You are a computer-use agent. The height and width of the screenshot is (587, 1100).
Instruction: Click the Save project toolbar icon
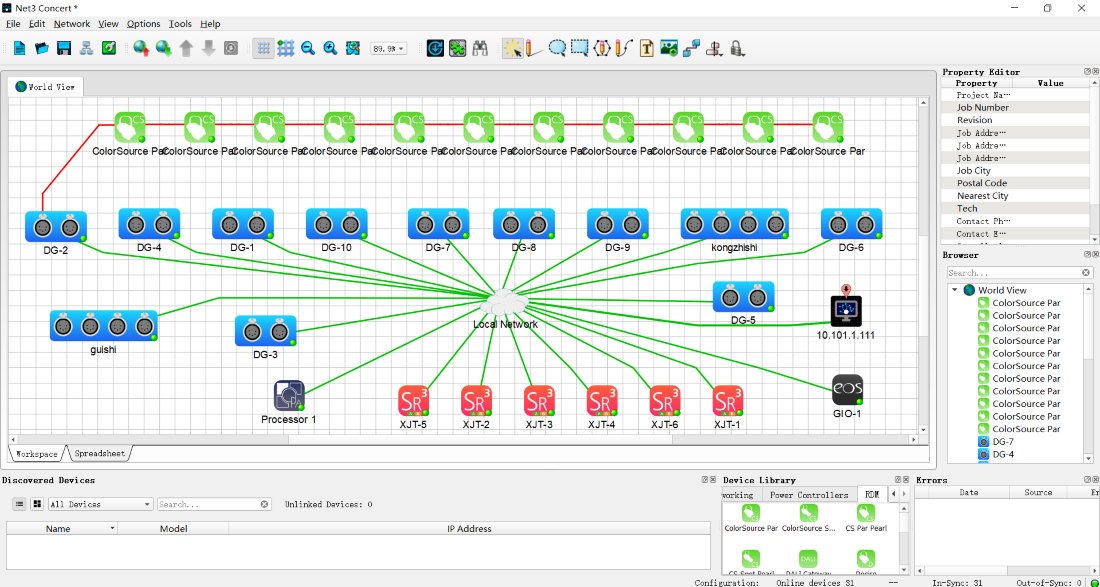point(64,48)
